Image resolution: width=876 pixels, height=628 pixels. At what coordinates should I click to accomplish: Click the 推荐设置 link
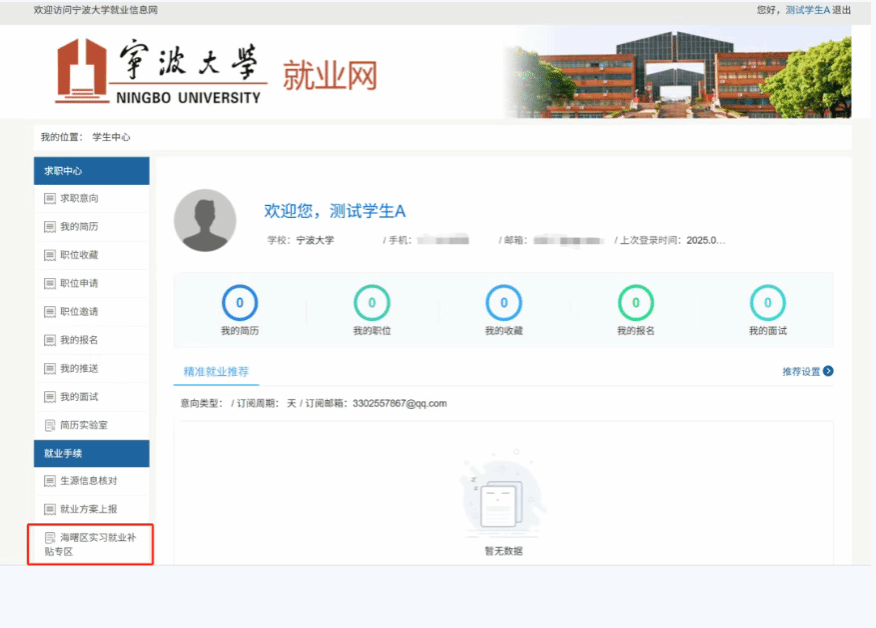point(801,371)
